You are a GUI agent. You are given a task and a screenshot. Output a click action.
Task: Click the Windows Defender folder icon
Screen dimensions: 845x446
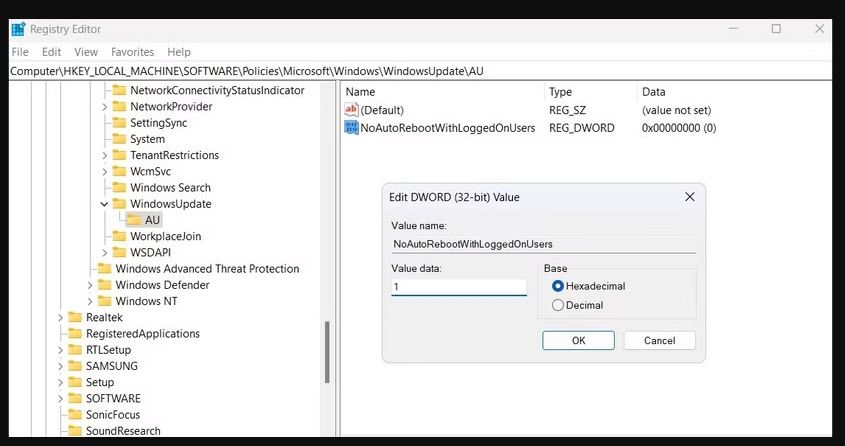pyautogui.click(x=105, y=285)
